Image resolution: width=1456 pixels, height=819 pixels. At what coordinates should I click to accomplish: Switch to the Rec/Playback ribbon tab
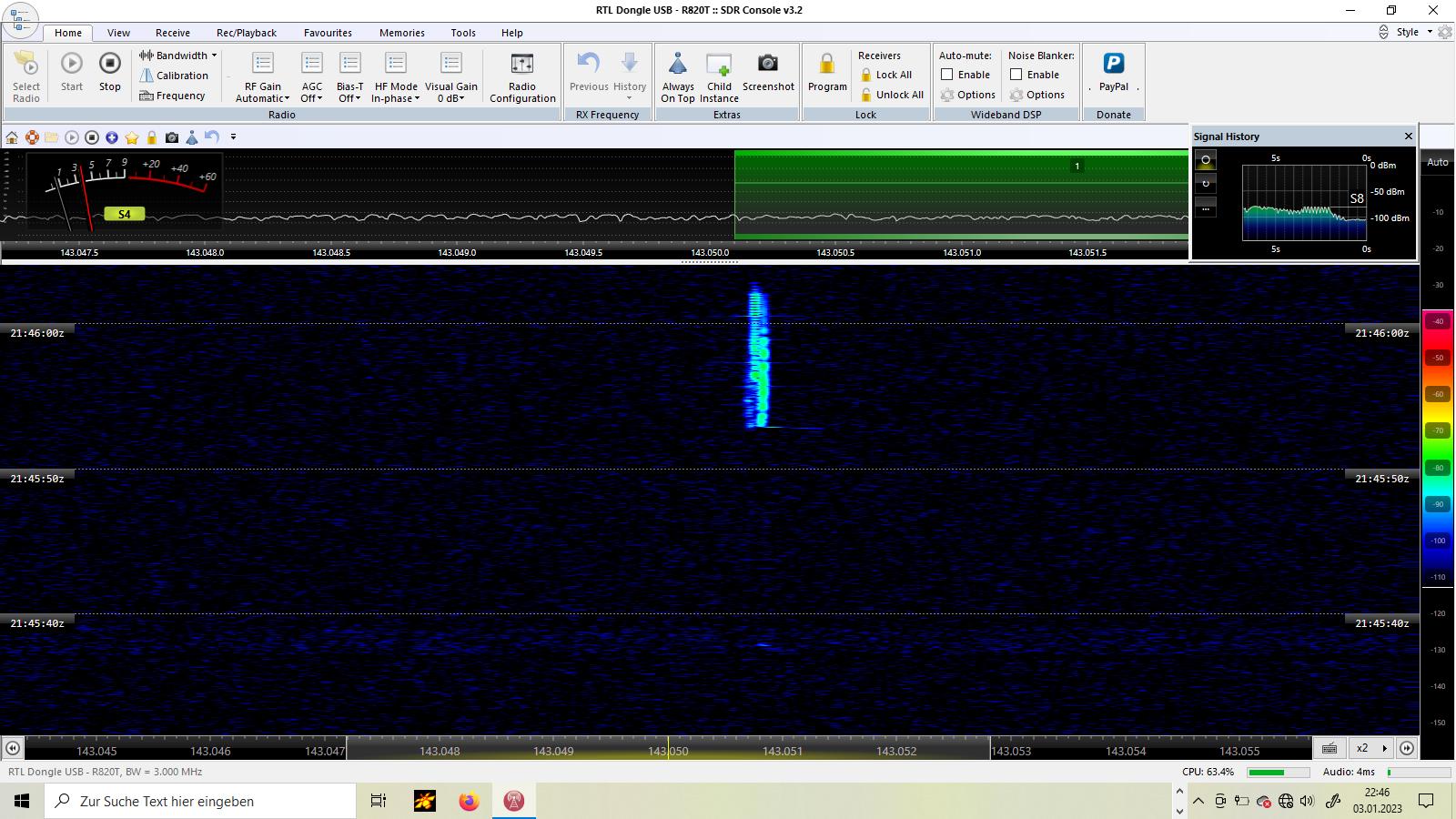[247, 33]
